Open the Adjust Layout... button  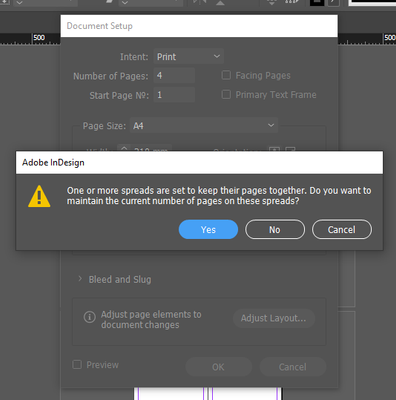[274, 318]
